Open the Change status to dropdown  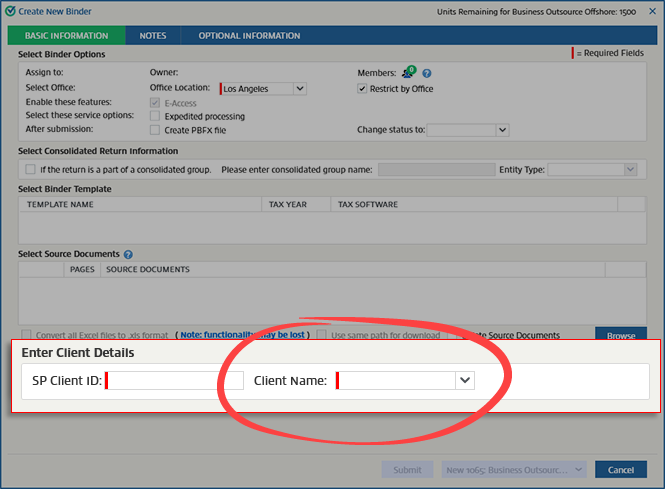click(502, 130)
